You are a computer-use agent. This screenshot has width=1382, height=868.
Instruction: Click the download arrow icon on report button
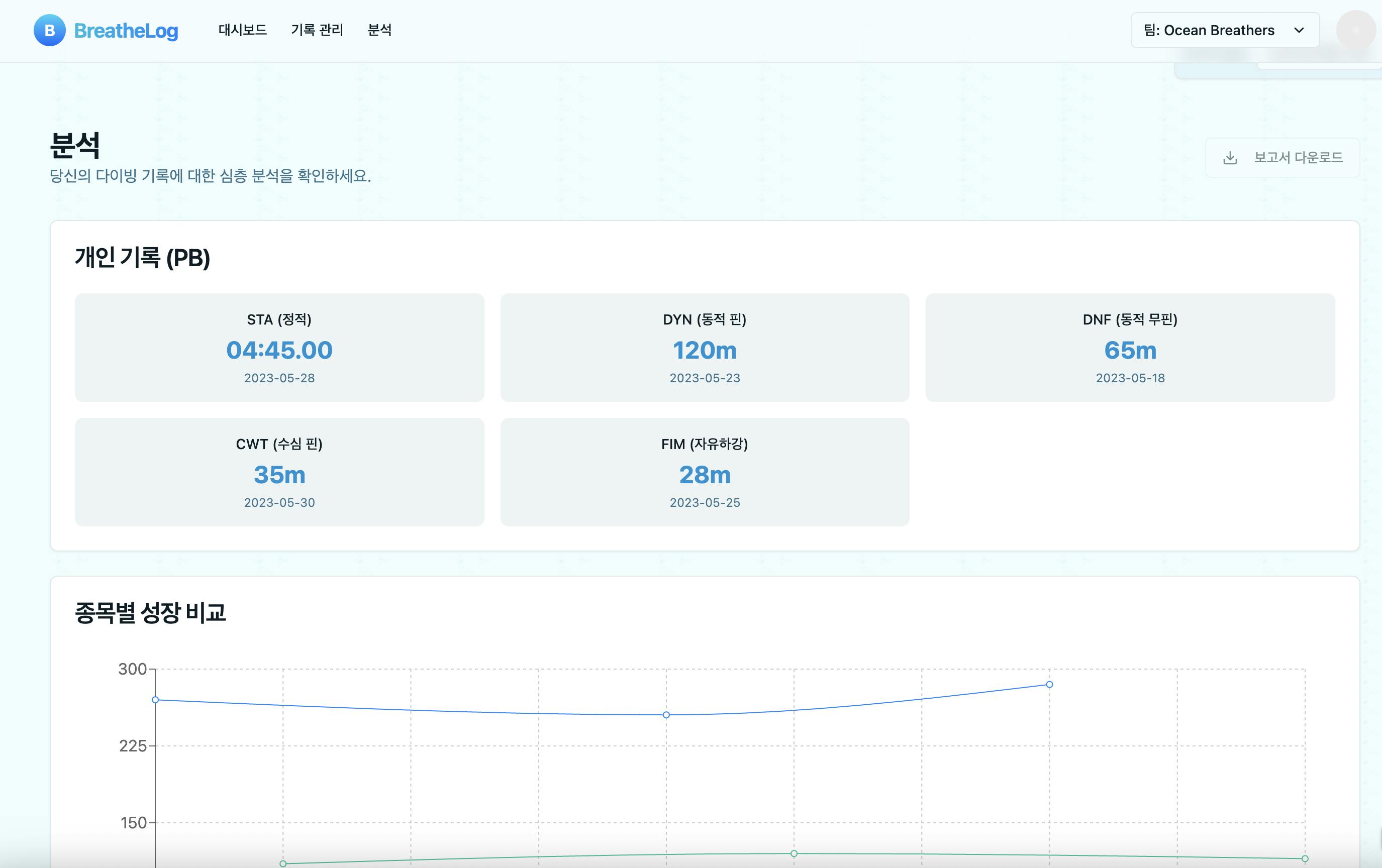1230,158
